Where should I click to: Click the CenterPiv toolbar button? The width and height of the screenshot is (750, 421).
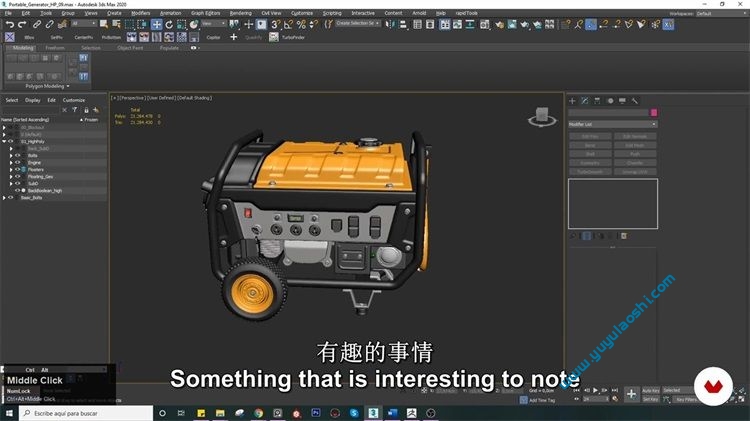[x=84, y=37]
